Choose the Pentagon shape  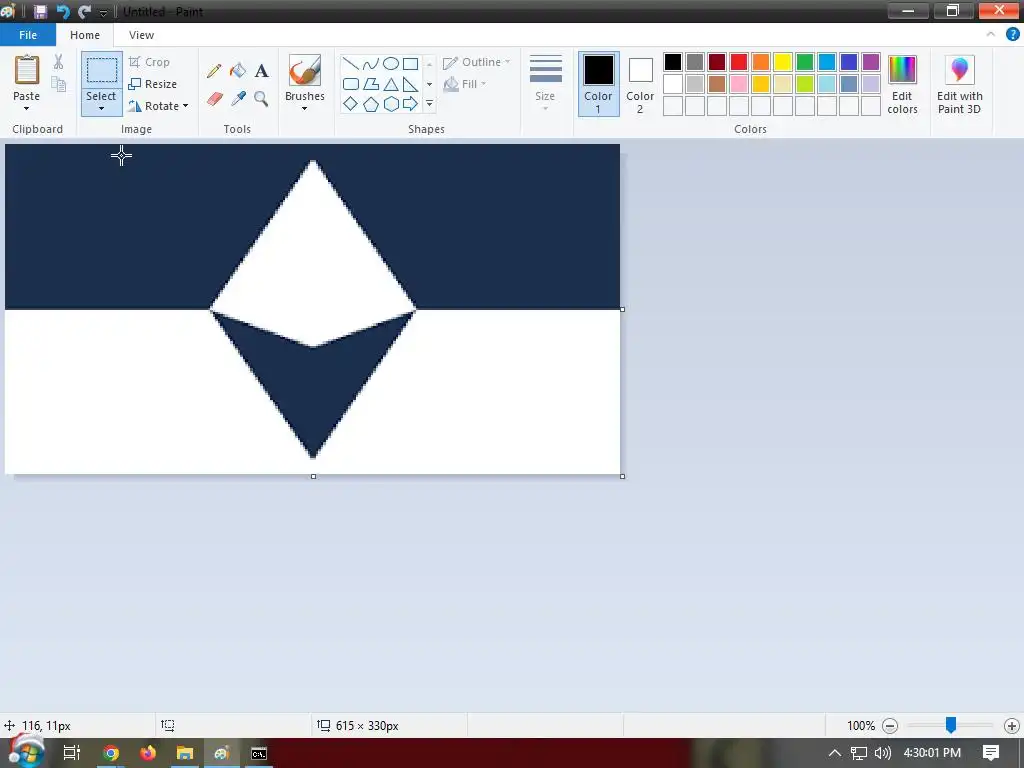tap(370, 104)
